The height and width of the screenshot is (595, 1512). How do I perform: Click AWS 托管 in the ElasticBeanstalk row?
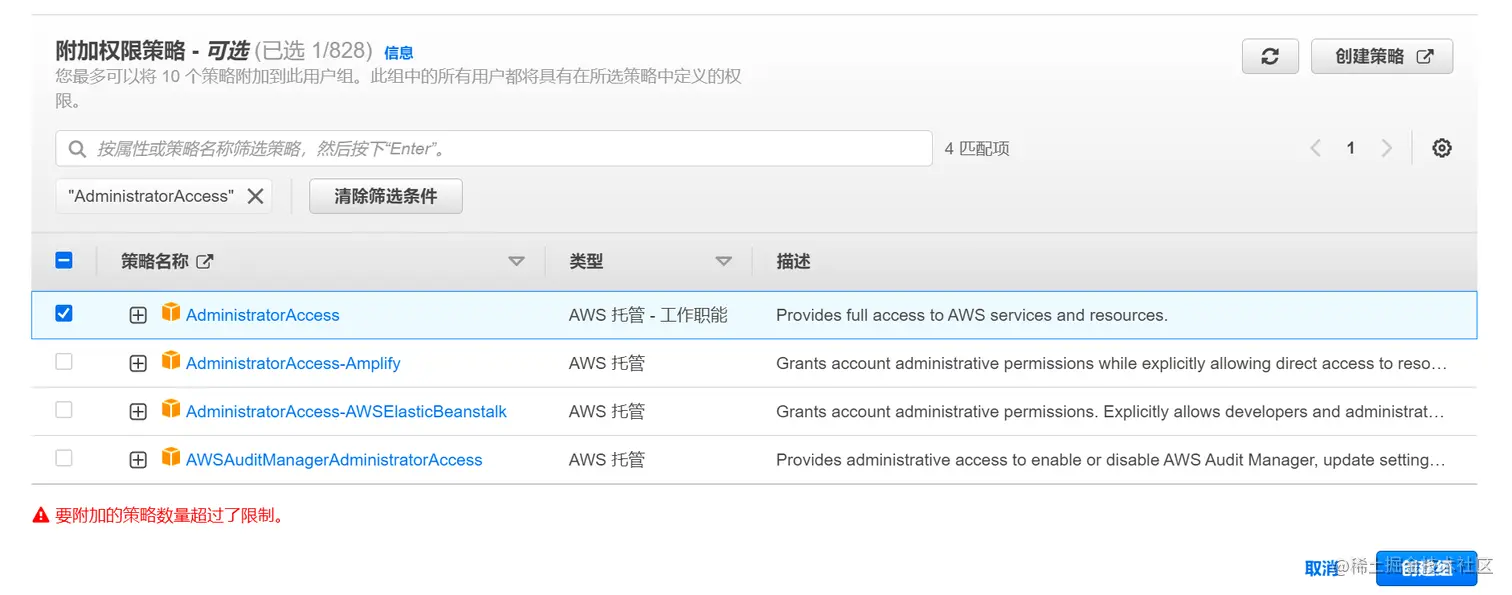607,411
